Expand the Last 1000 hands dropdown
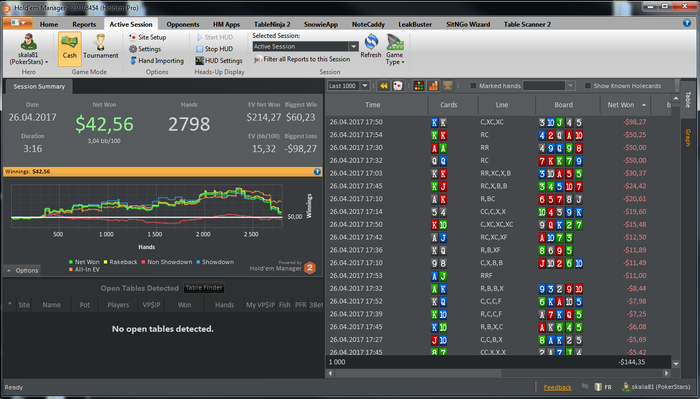Viewport: 700px width, 399px height. [365, 86]
